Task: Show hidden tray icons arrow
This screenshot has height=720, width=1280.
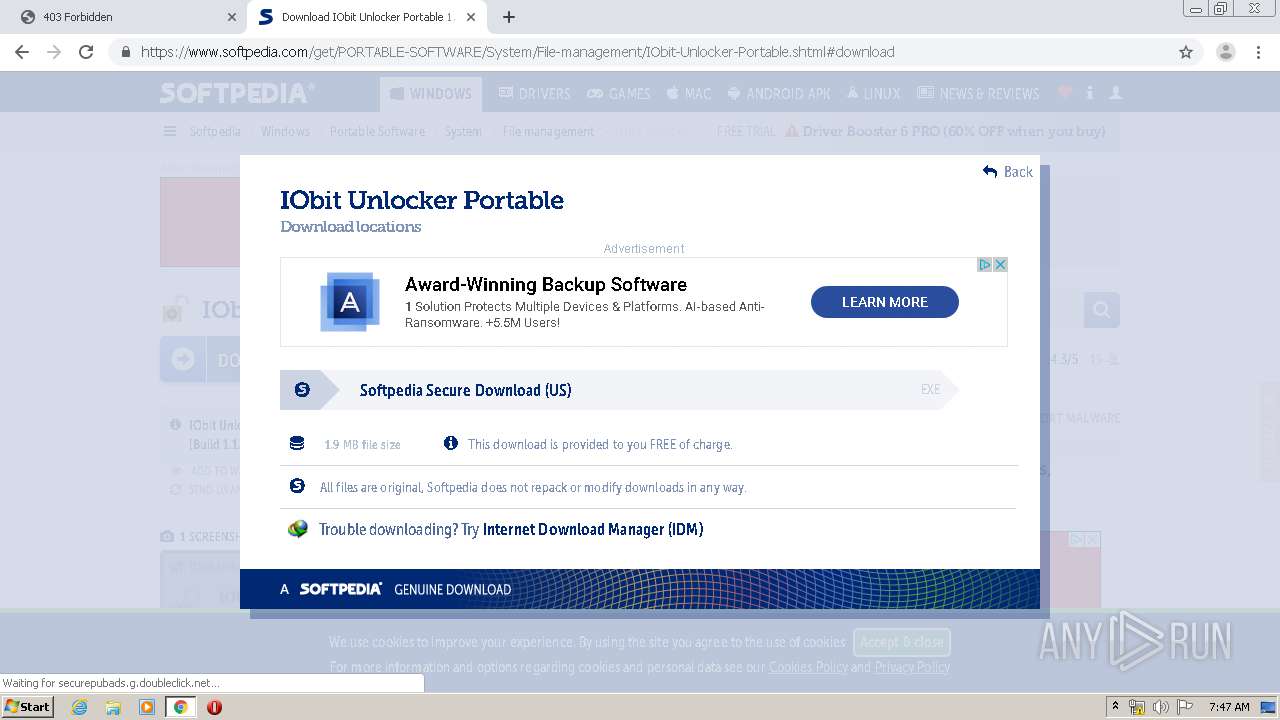Action: (x=1115, y=707)
